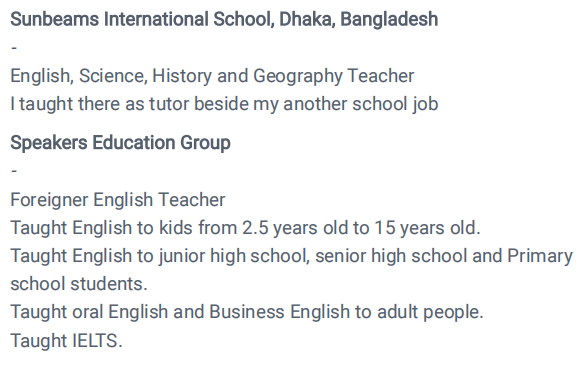Click the word Bangladesh in heading
587x366 pixels.
pyautogui.click(x=389, y=19)
